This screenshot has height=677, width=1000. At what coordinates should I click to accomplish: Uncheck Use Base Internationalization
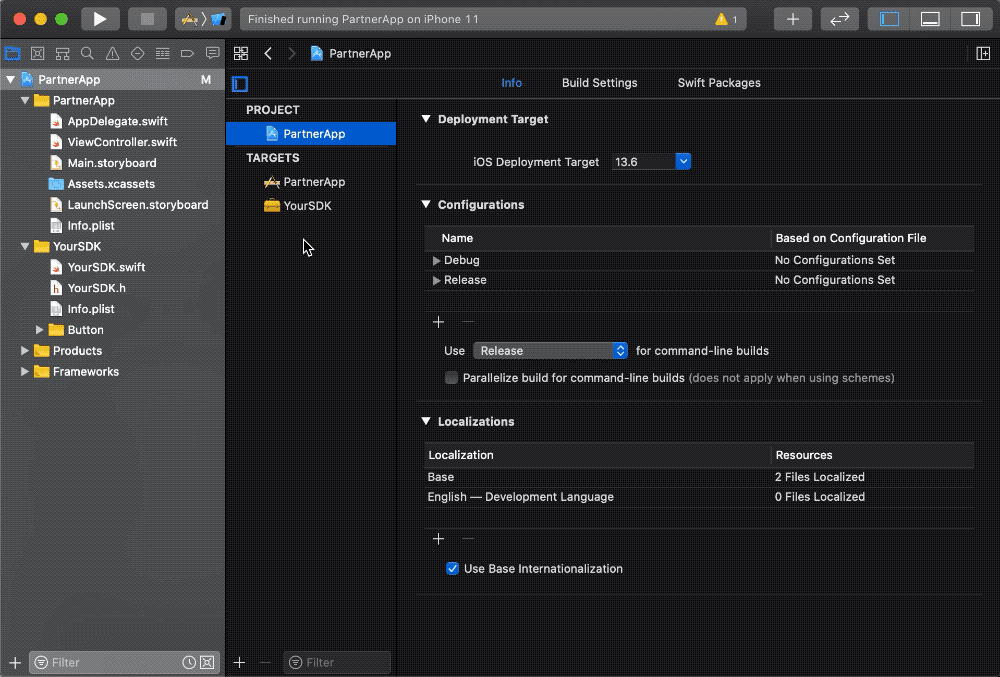tap(453, 568)
